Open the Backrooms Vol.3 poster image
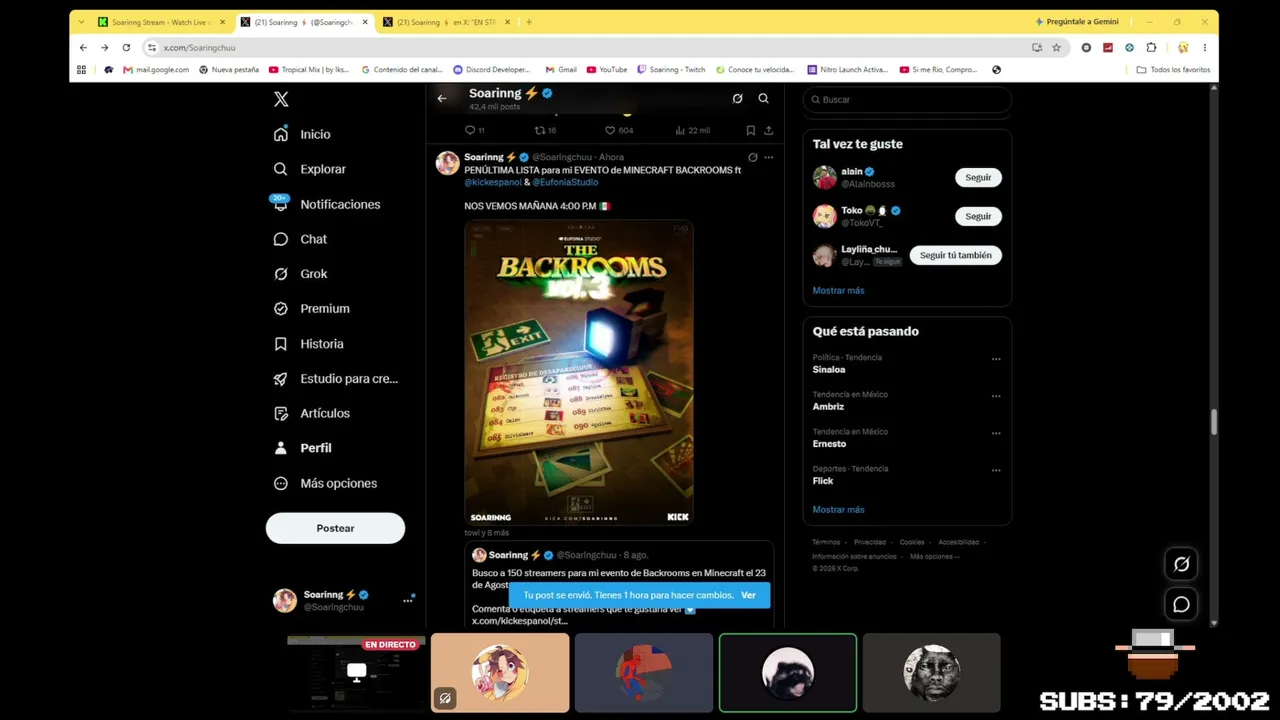Screen dimensions: 1280x720 (x=578, y=372)
